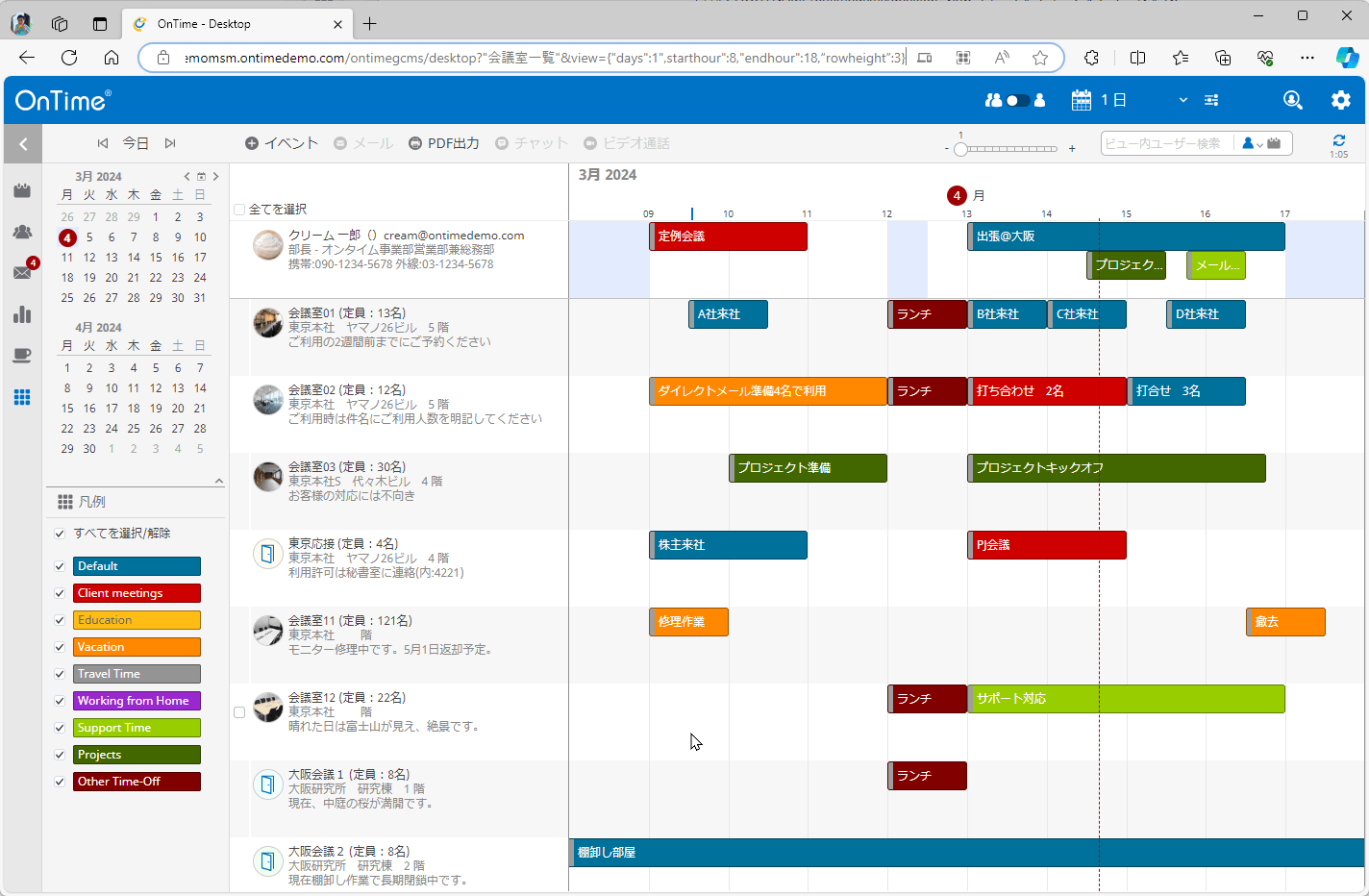Collapse the left sidebar panel arrow
The width and height of the screenshot is (1369, 896).
(x=23, y=144)
